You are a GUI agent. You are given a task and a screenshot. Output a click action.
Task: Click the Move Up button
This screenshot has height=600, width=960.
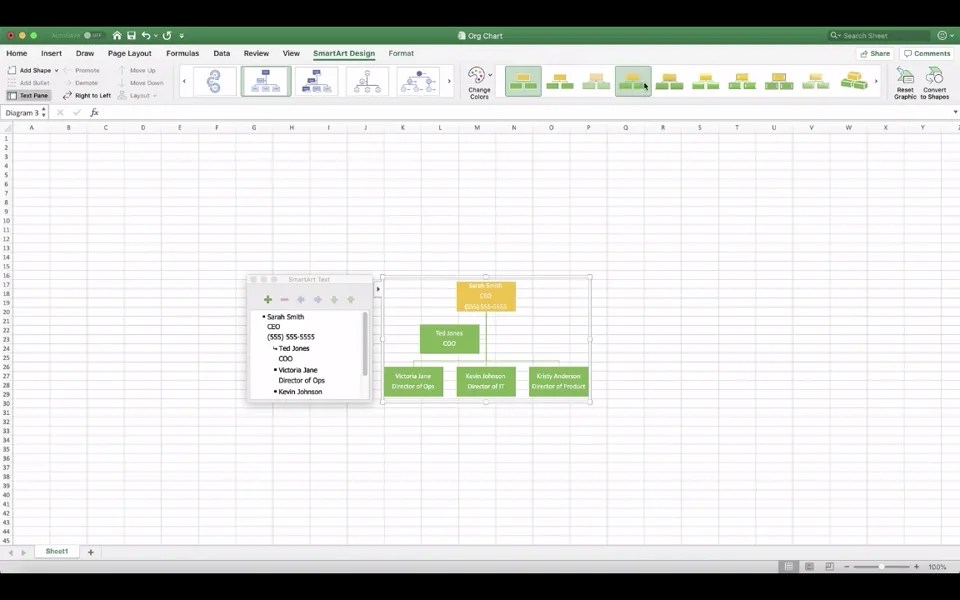click(x=137, y=70)
